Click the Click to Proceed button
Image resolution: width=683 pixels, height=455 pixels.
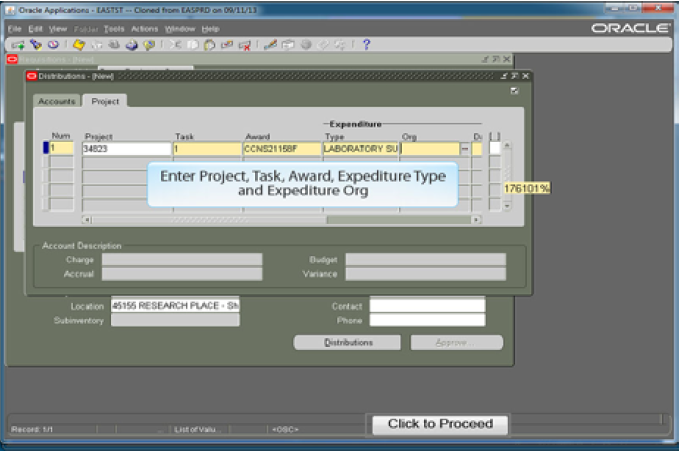440,424
